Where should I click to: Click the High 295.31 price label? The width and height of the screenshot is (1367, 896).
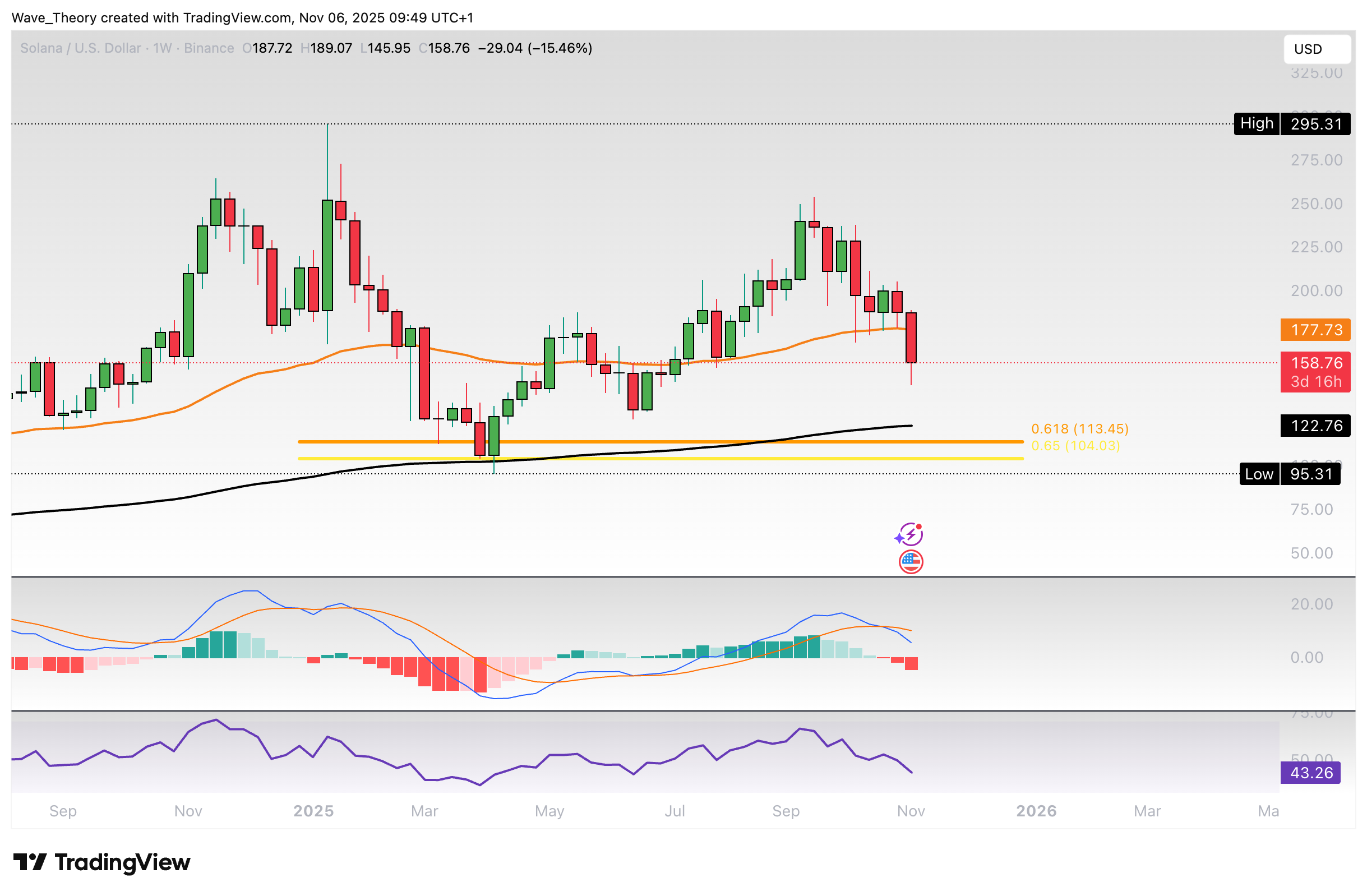[1291, 123]
